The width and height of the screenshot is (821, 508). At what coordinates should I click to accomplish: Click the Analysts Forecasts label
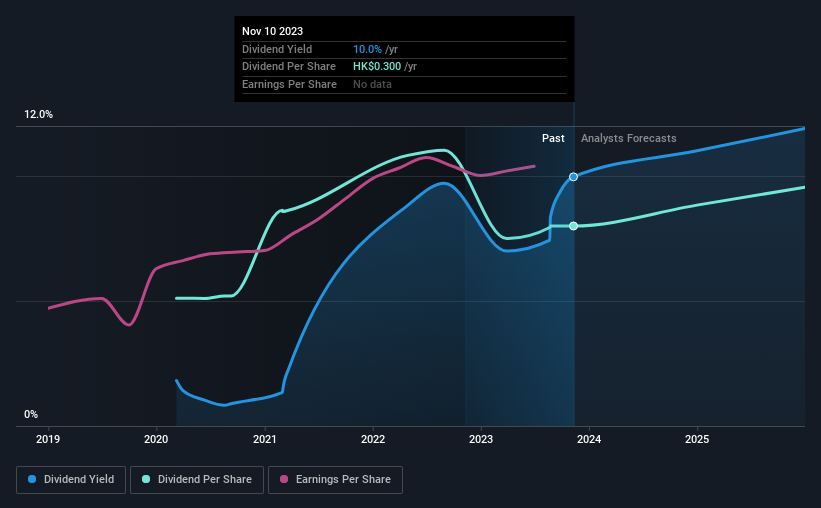pyautogui.click(x=628, y=138)
